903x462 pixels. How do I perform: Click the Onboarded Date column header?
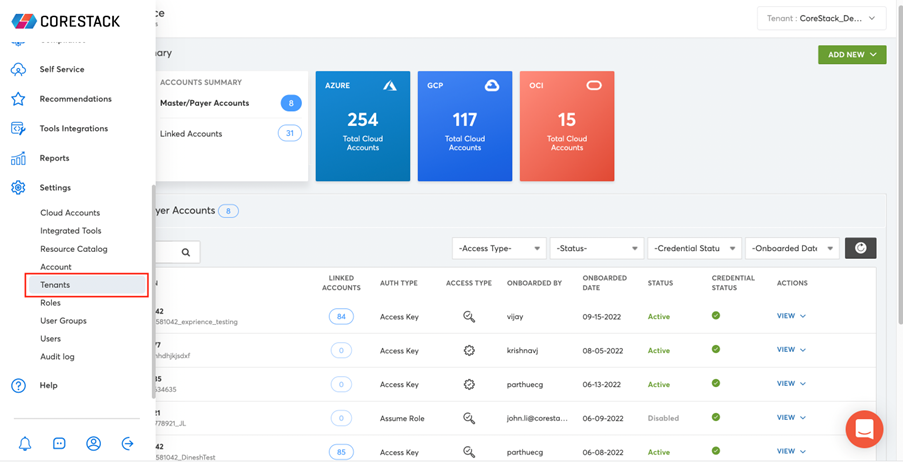coord(604,283)
